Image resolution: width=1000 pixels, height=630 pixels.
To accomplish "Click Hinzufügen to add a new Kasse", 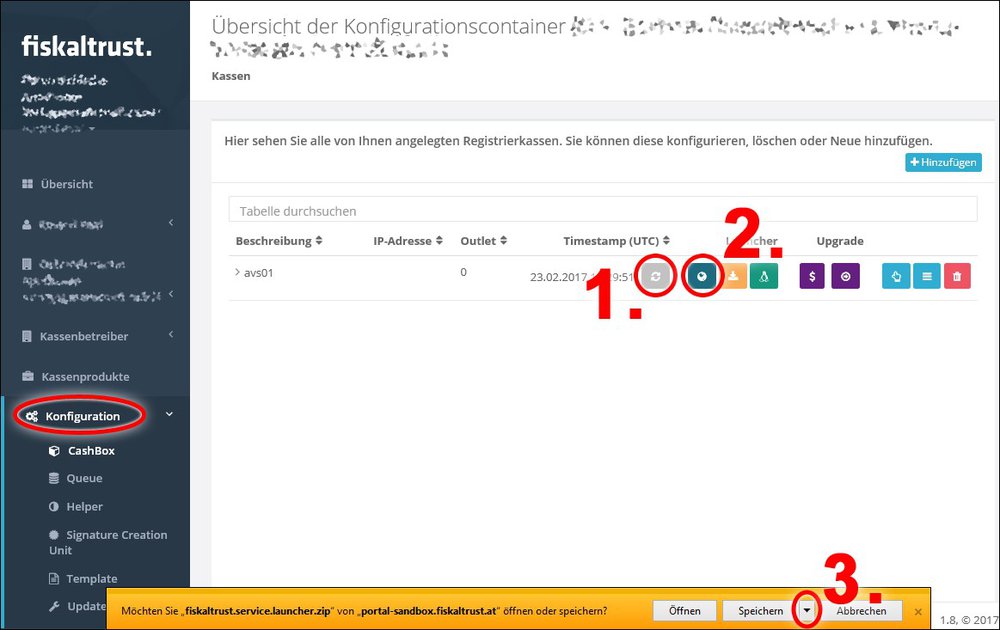I will [942, 162].
